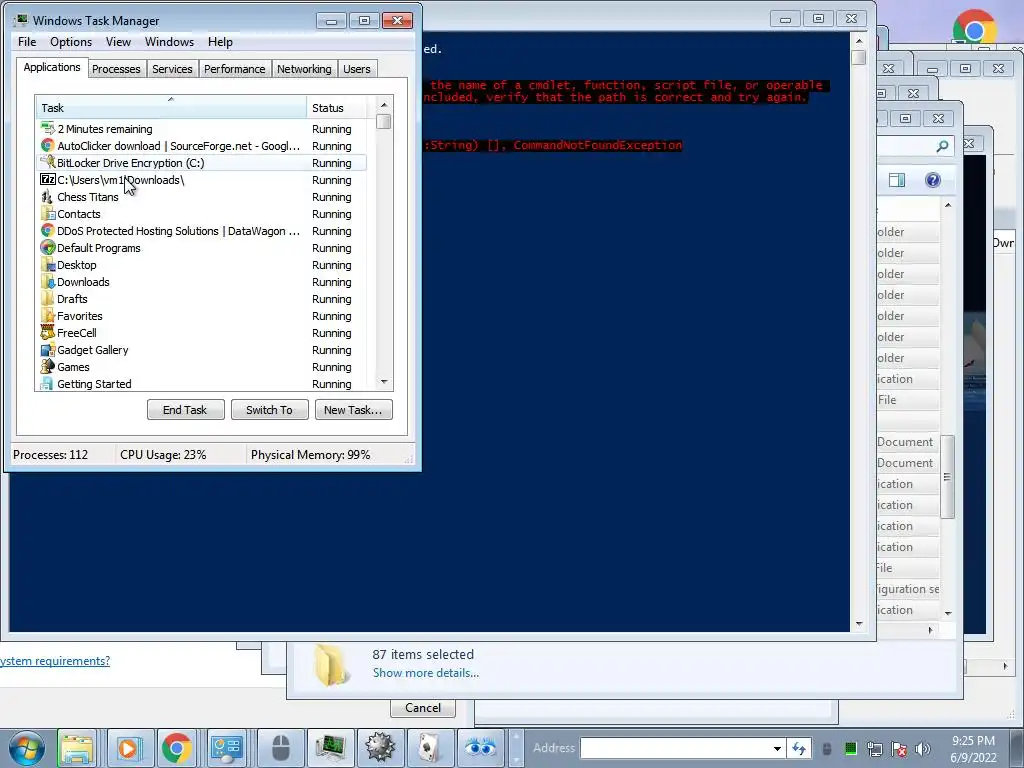Switch to the Services tab
The height and width of the screenshot is (768, 1024).
[x=172, y=69]
